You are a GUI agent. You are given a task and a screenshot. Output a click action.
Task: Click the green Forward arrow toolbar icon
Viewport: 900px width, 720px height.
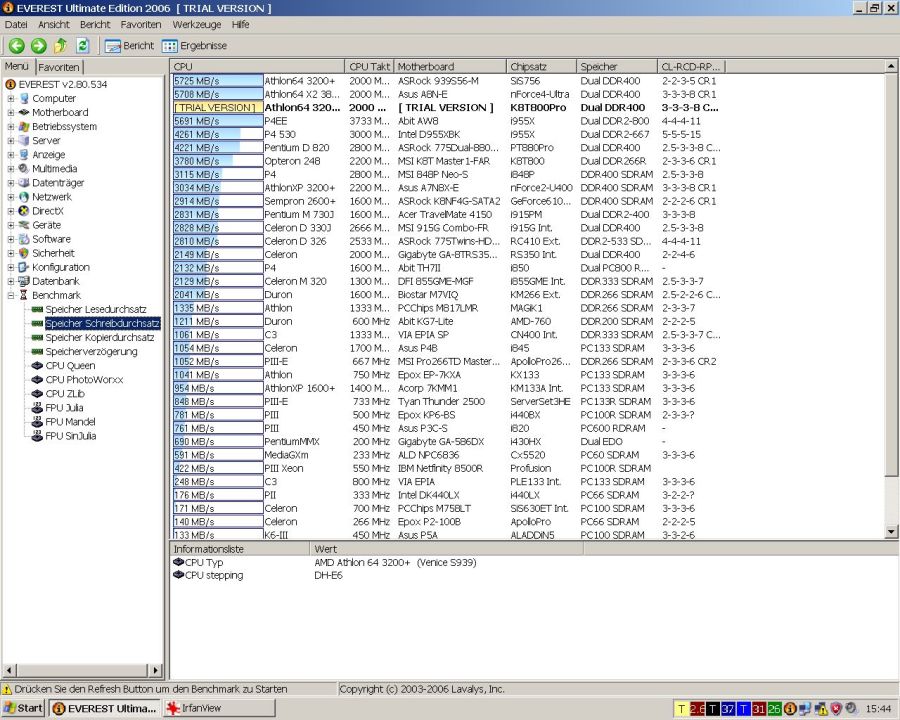[38, 45]
